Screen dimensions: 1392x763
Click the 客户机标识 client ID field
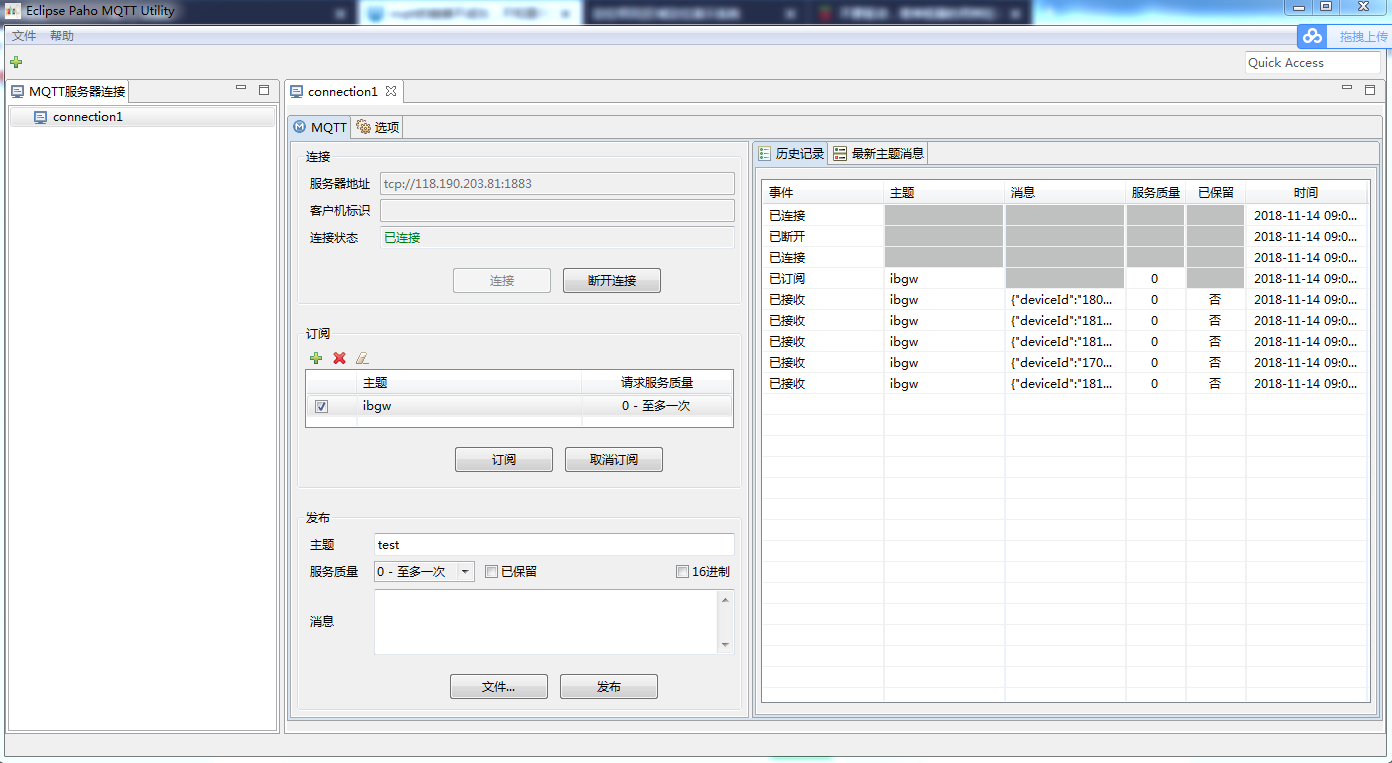(x=557, y=211)
